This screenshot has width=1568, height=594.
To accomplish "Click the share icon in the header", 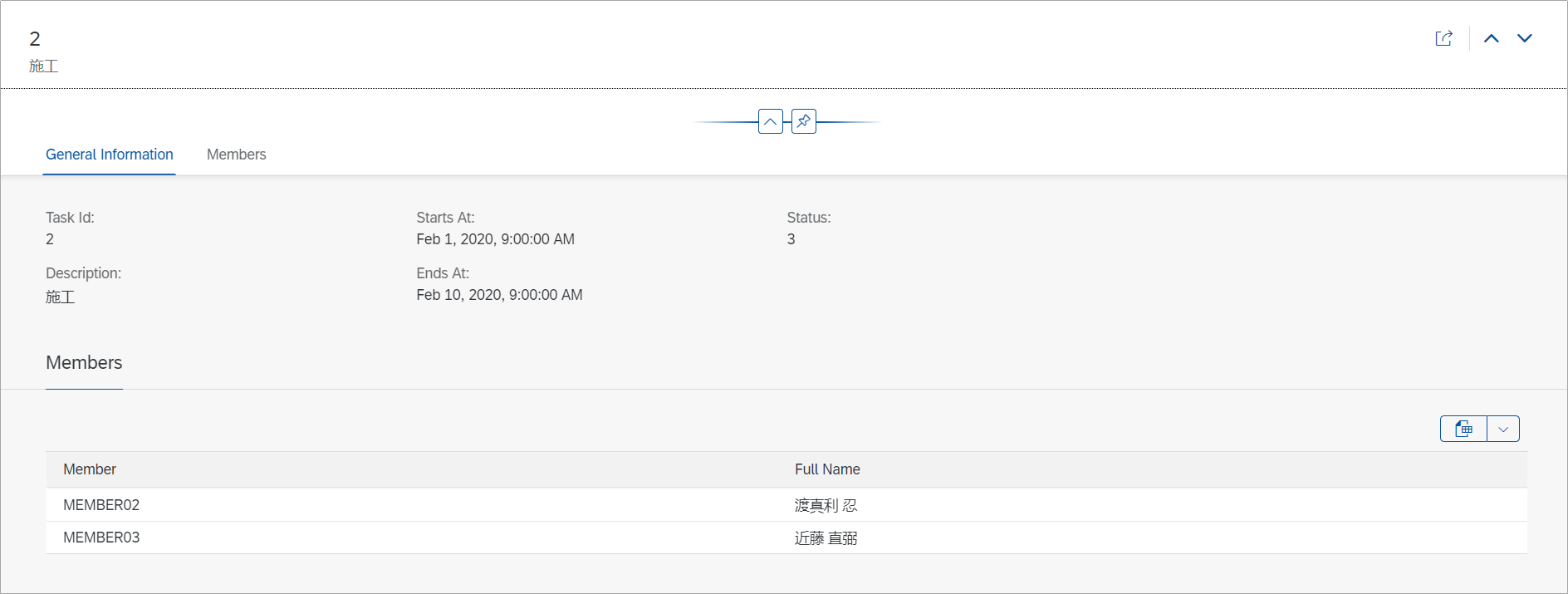I will (x=1444, y=38).
